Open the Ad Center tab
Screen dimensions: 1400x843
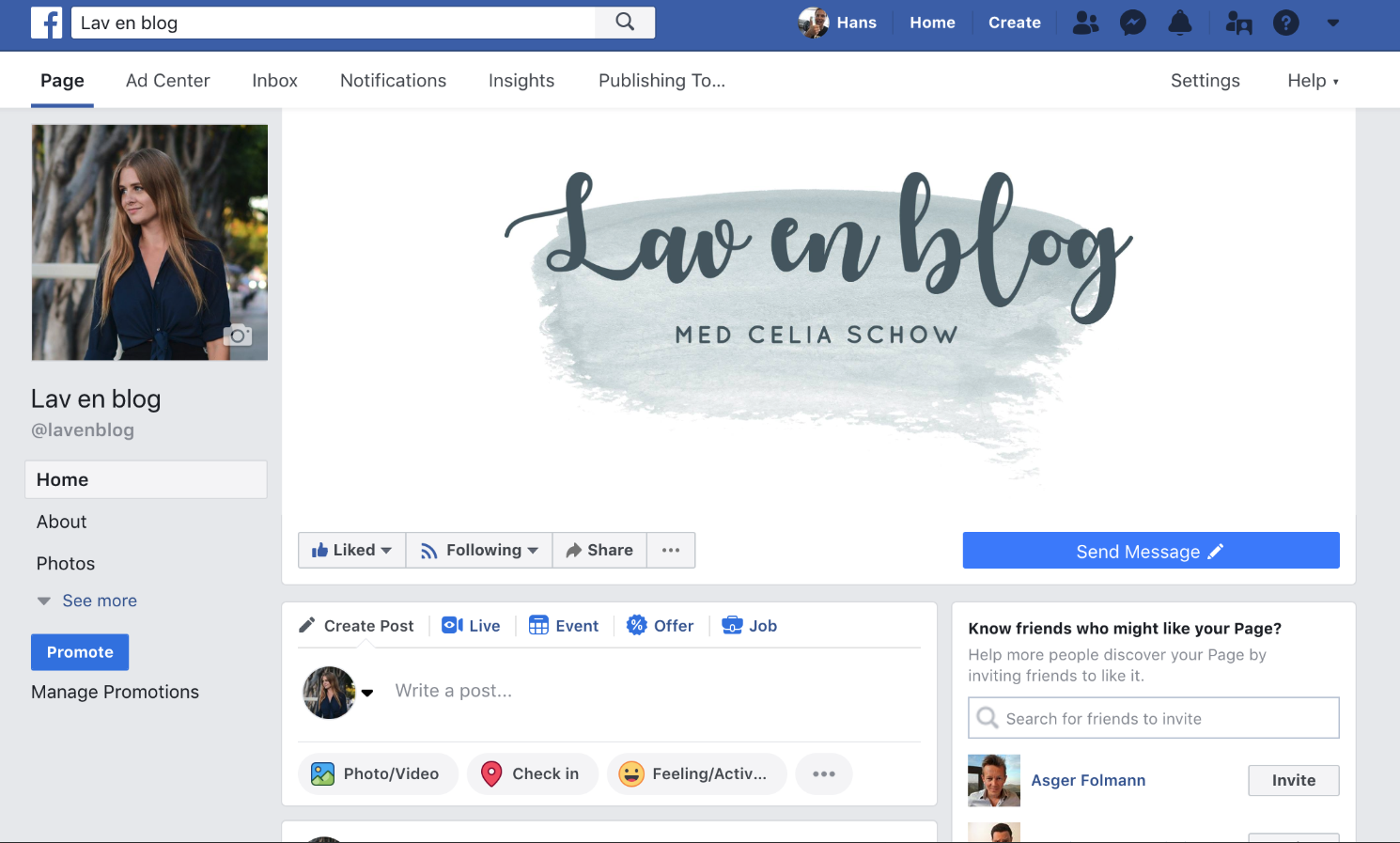pos(168,81)
